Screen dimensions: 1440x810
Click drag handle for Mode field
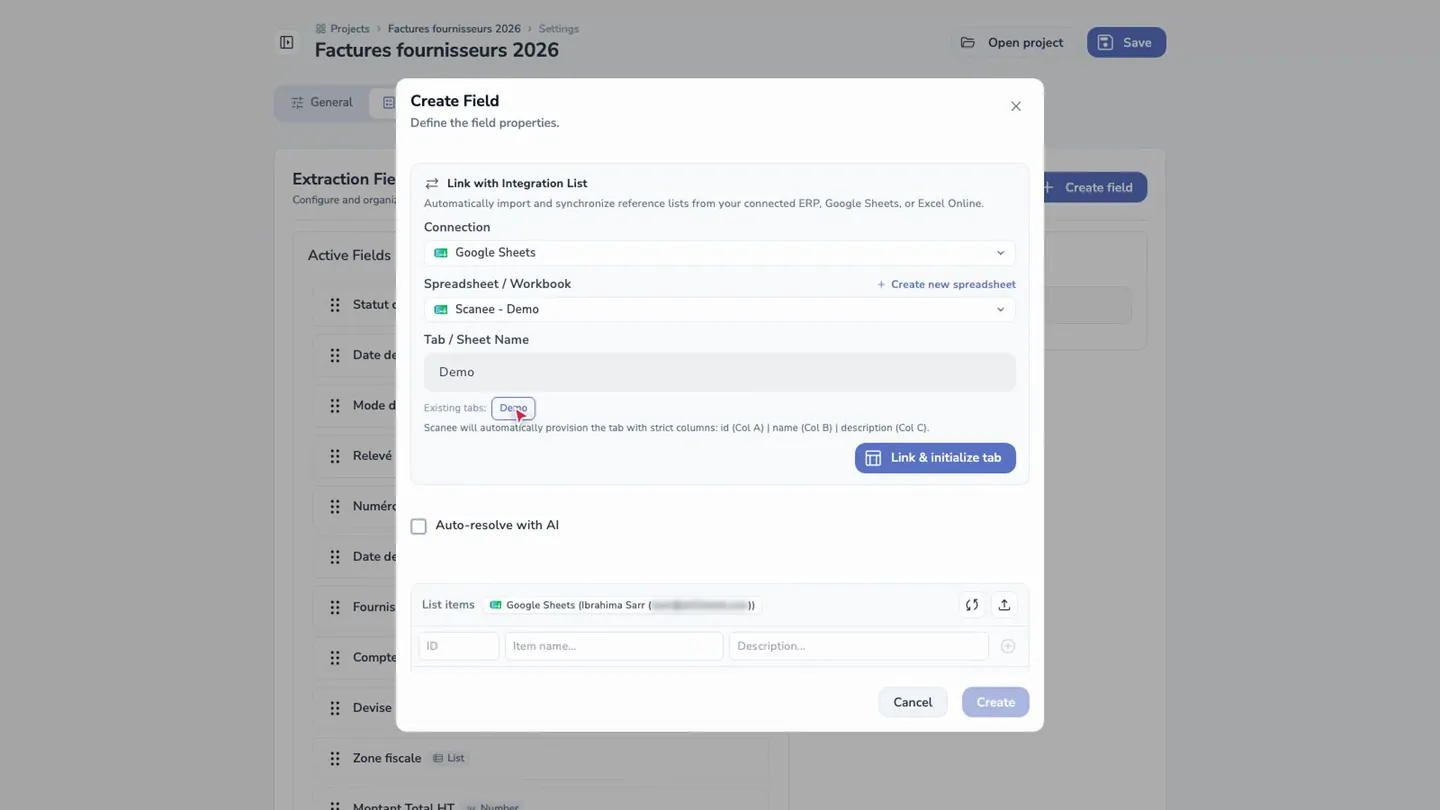pos(335,406)
